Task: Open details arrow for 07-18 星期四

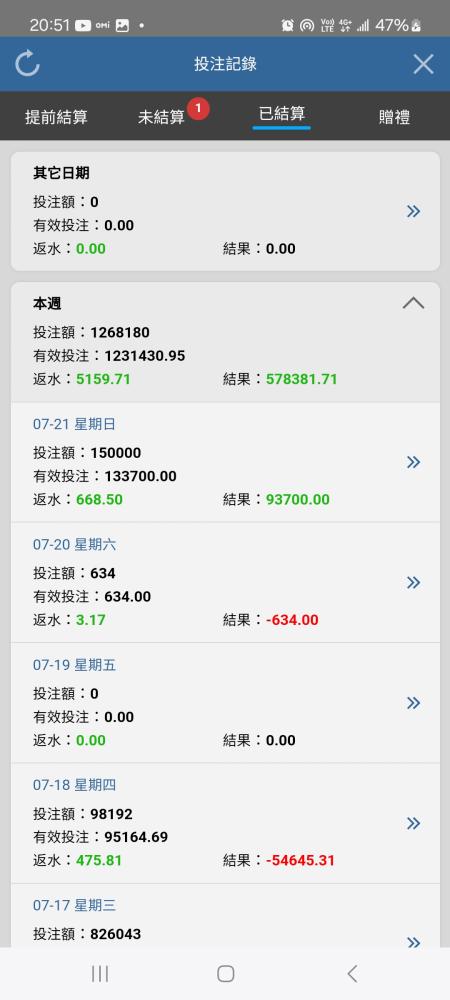Action: (x=414, y=823)
